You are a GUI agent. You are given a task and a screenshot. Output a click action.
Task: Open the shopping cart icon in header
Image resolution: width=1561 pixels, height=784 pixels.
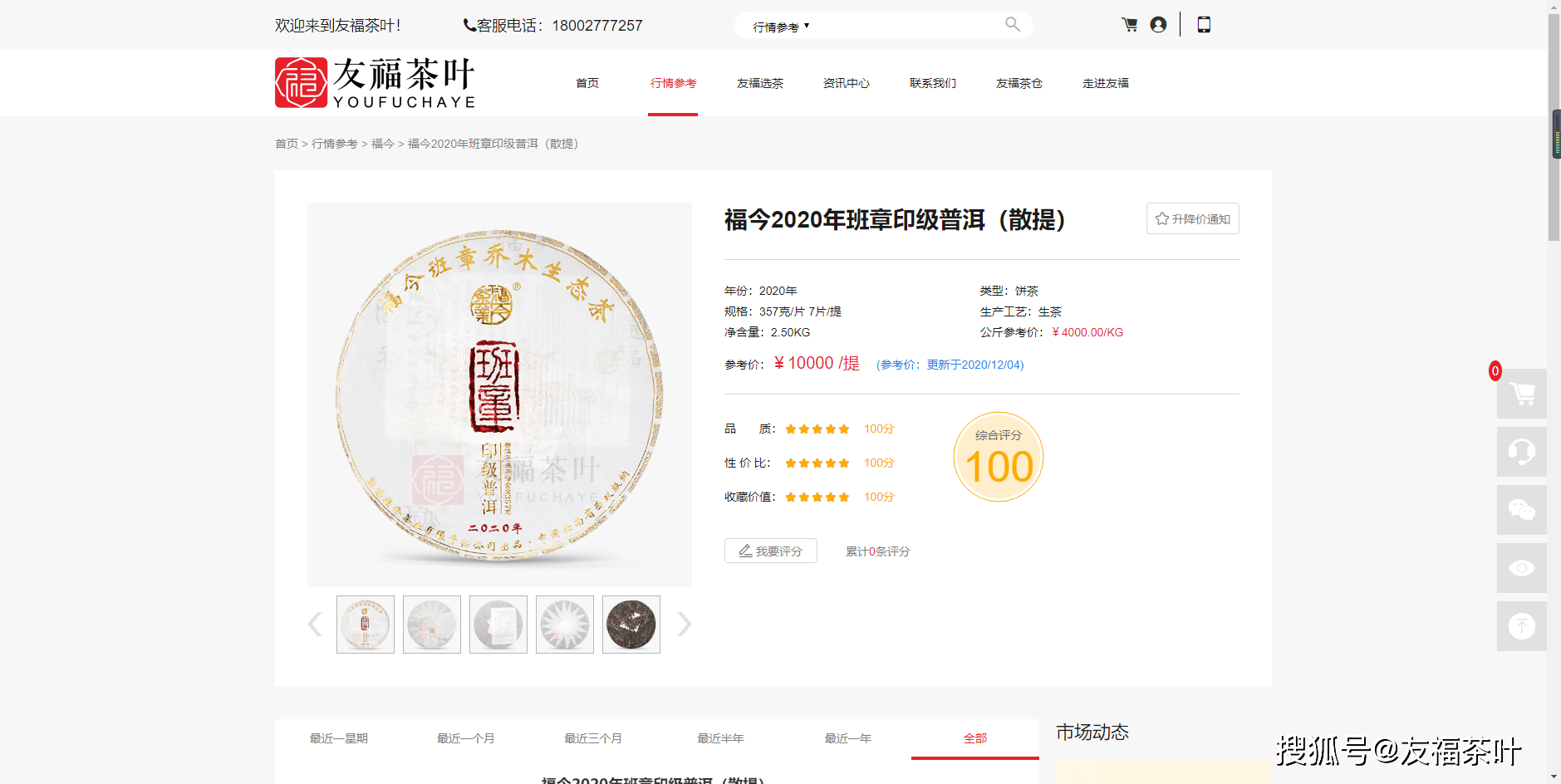click(x=1130, y=25)
